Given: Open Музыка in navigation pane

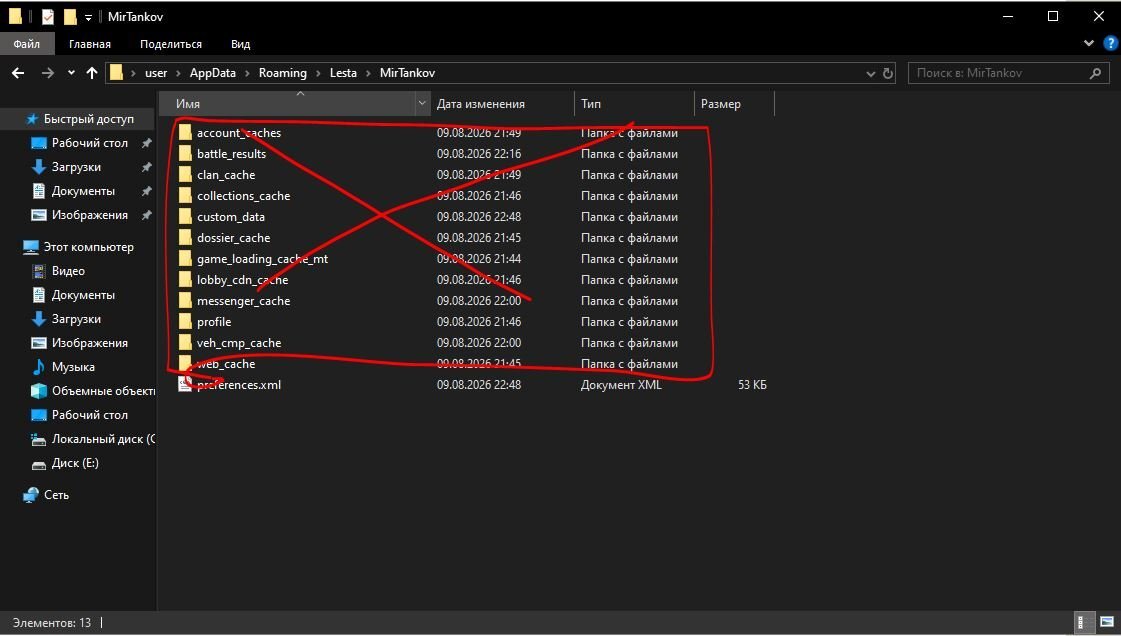Looking at the screenshot, I should [73, 367].
